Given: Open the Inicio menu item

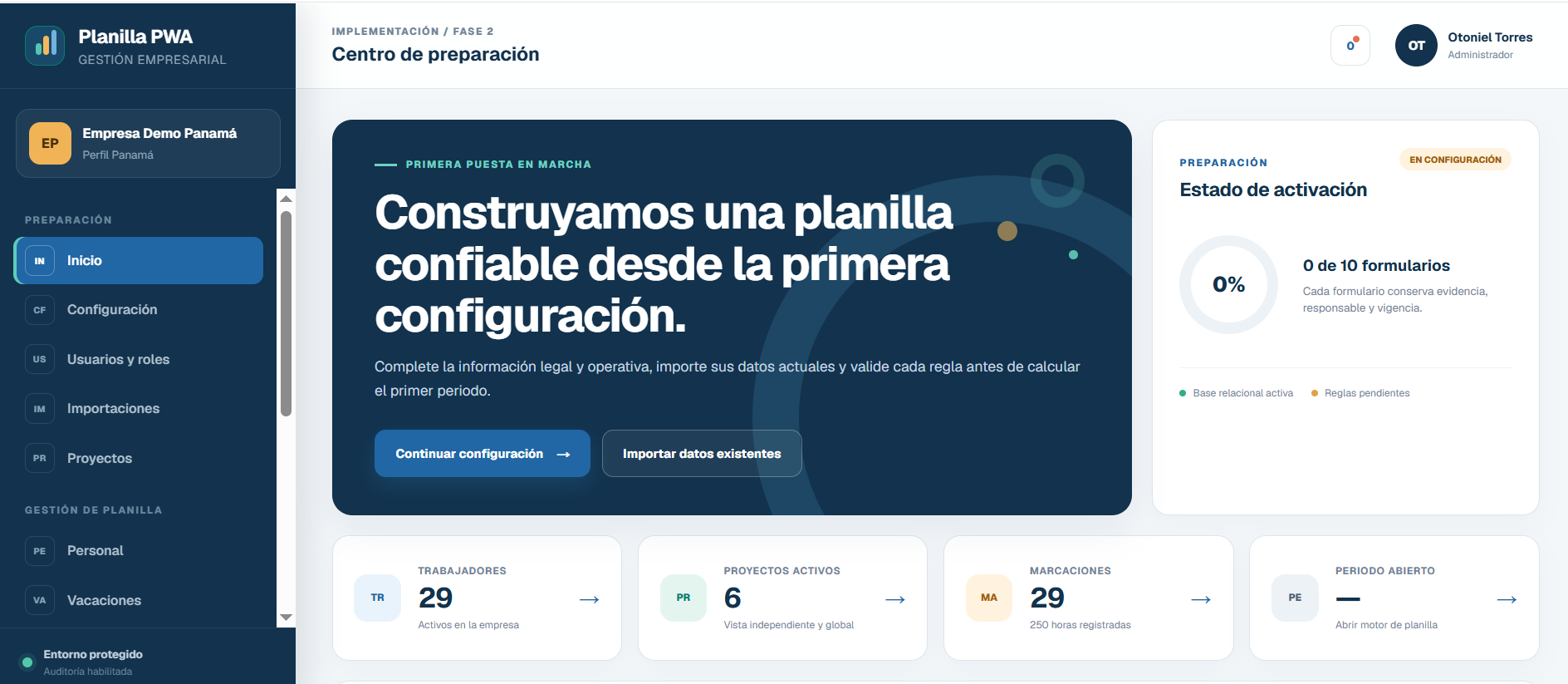Looking at the screenshot, I should 139,261.
